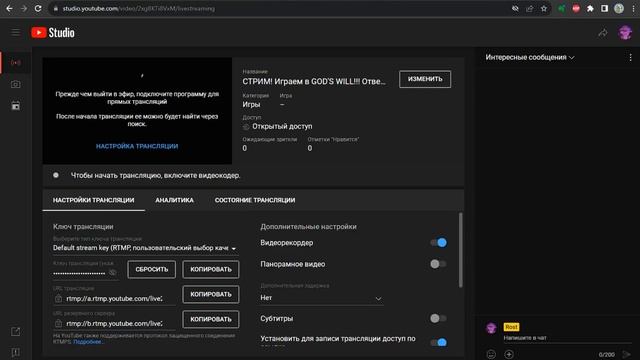Open the НАСТРОЙКА ТРАНСЛЯЦИИ link
The height and width of the screenshot is (360, 640).
137,146
